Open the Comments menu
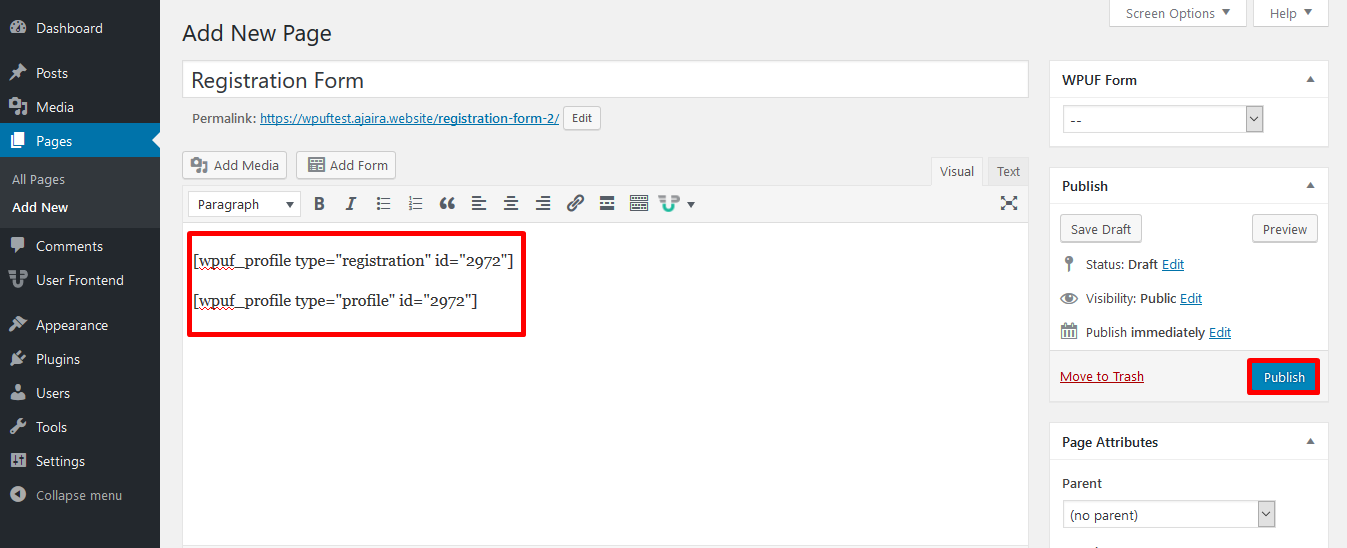The width and height of the screenshot is (1347, 548). (x=80, y=246)
